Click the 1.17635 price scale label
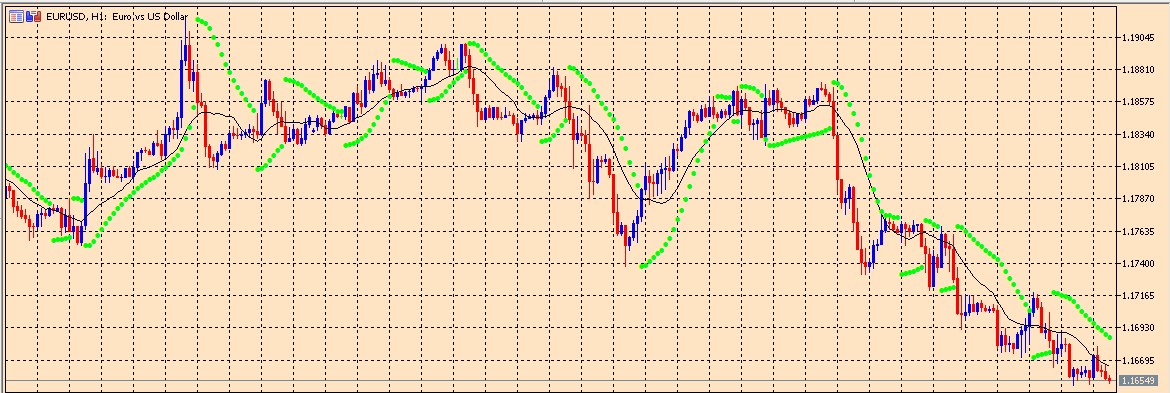Screen dimensions: 1170x393 pos(1139,231)
